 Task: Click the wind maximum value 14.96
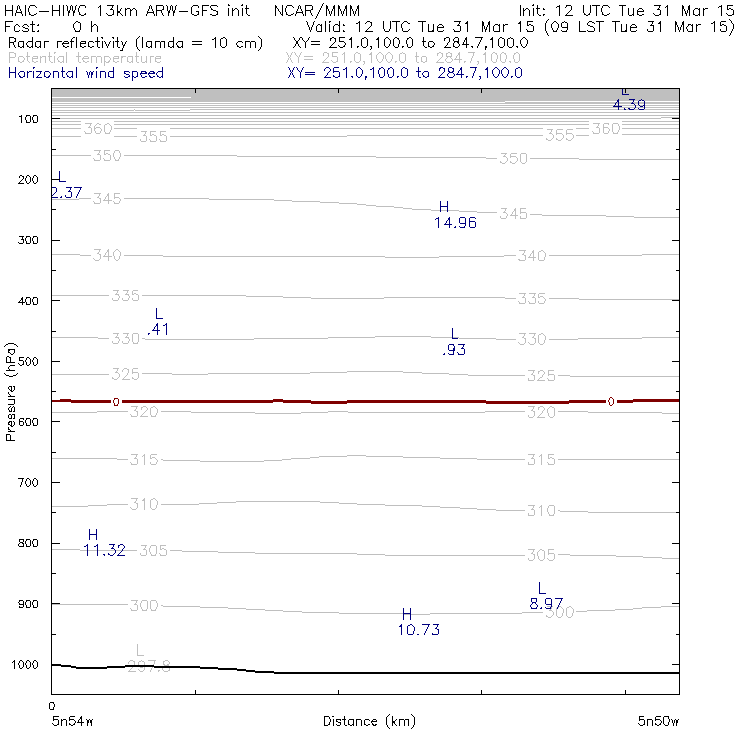[455, 223]
